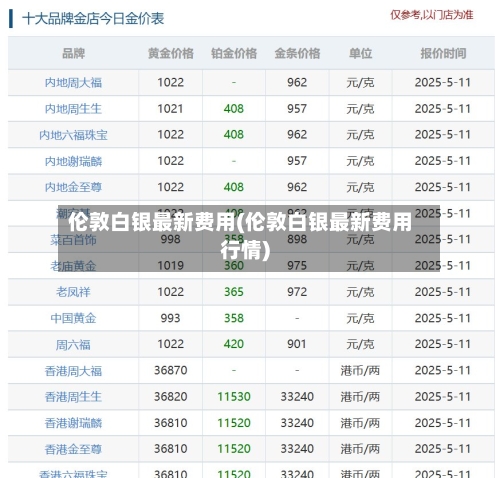Open the 内地周生生 brand link
This screenshot has height=478, width=500.
pyautogui.click(x=73, y=109)
